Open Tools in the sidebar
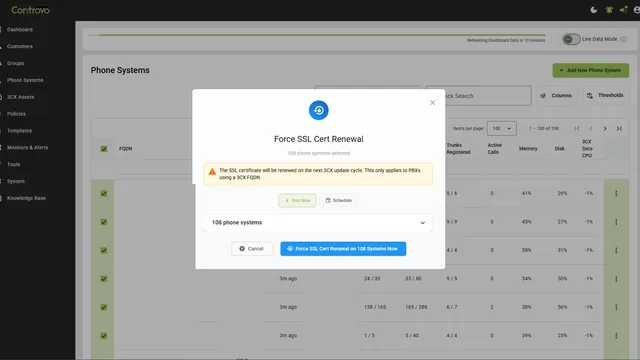Screen dimensions: 640x360 coord(13,164)
